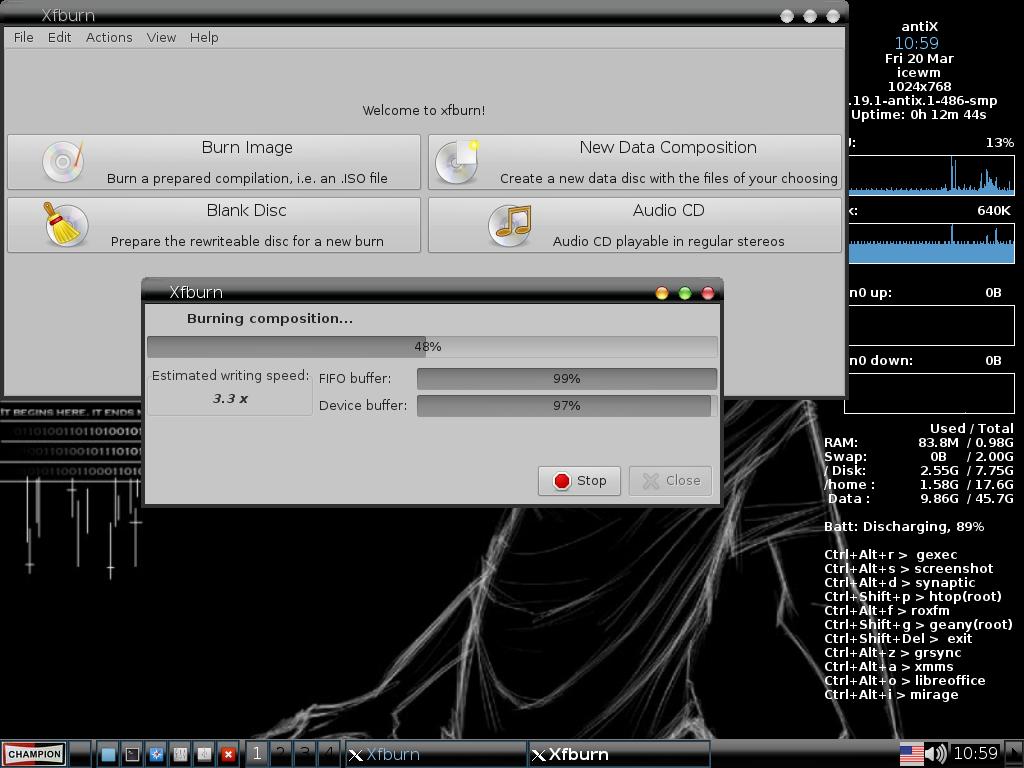The width and height of the screenshot is (1024, 768).
Task: Click the 'Welcome to xfburn!' text
Action: click(424, 110)
